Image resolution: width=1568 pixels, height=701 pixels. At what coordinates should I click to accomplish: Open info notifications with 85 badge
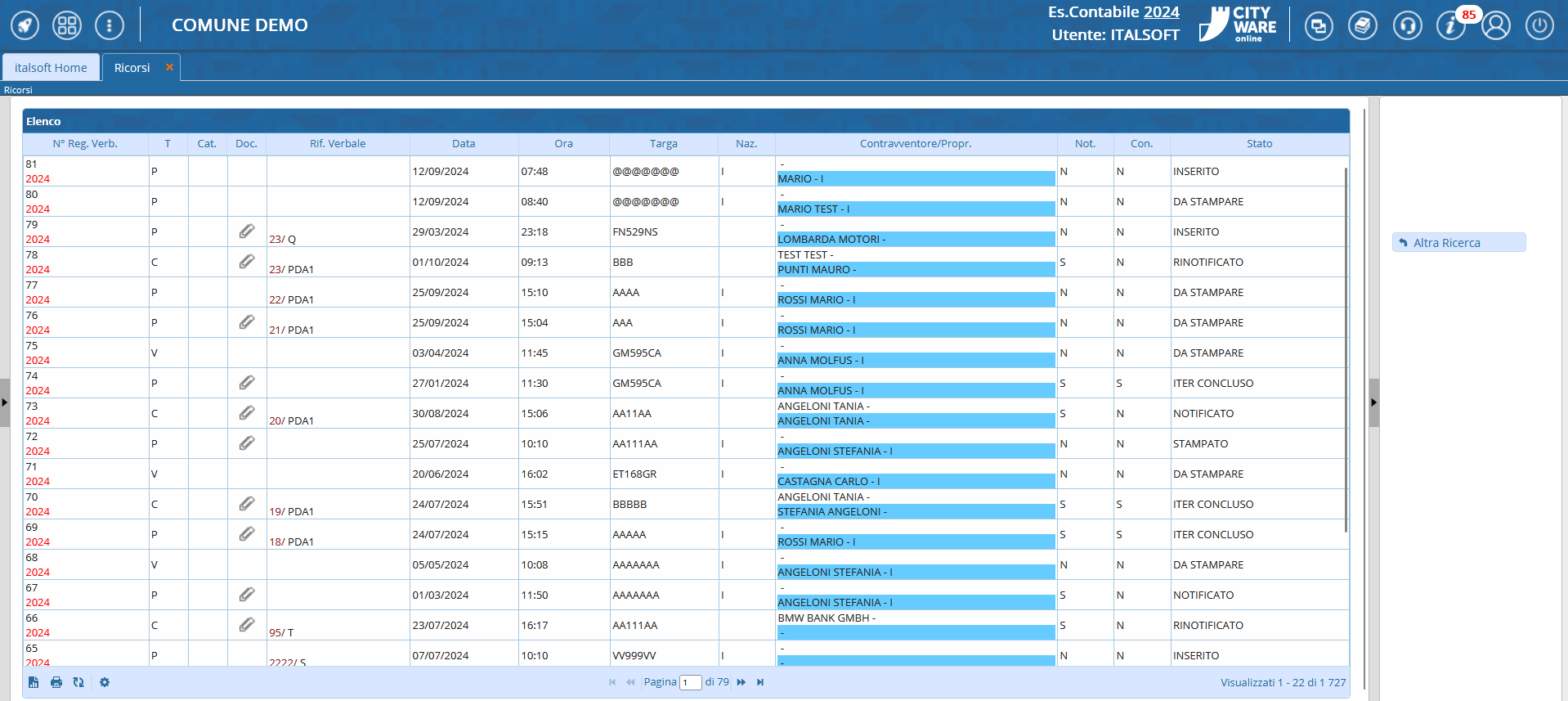(1451, 26)
